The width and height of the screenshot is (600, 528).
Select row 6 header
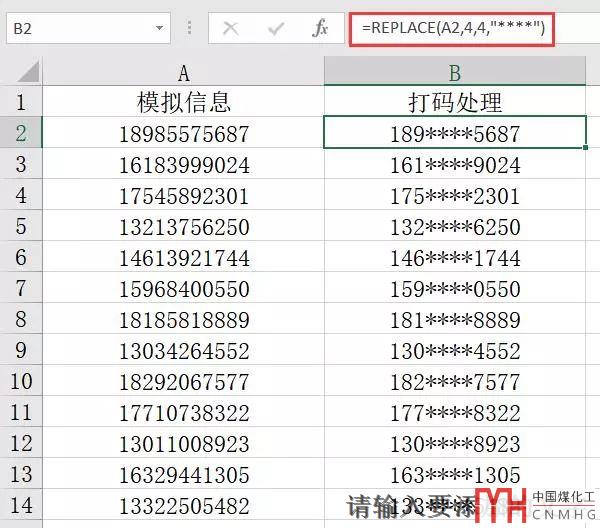coord(21,256)
